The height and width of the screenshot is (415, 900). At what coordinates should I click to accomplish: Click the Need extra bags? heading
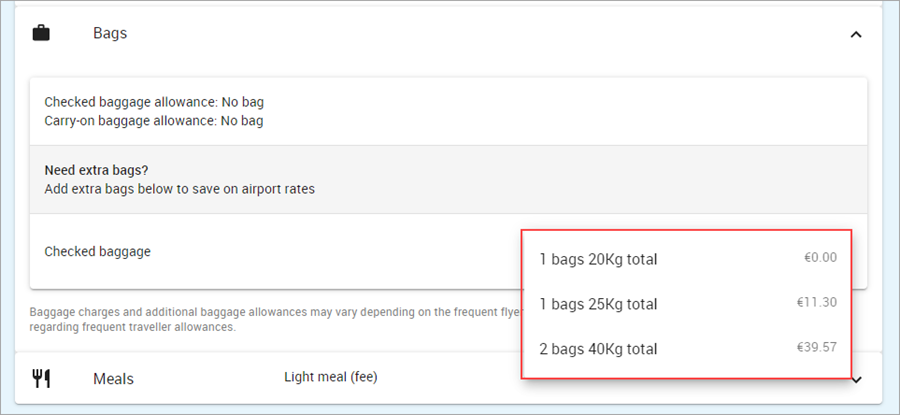[x=96, y=170]
